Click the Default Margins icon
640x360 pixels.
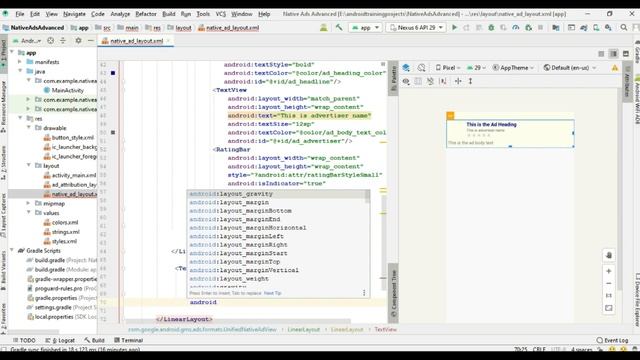pos(458,81)
